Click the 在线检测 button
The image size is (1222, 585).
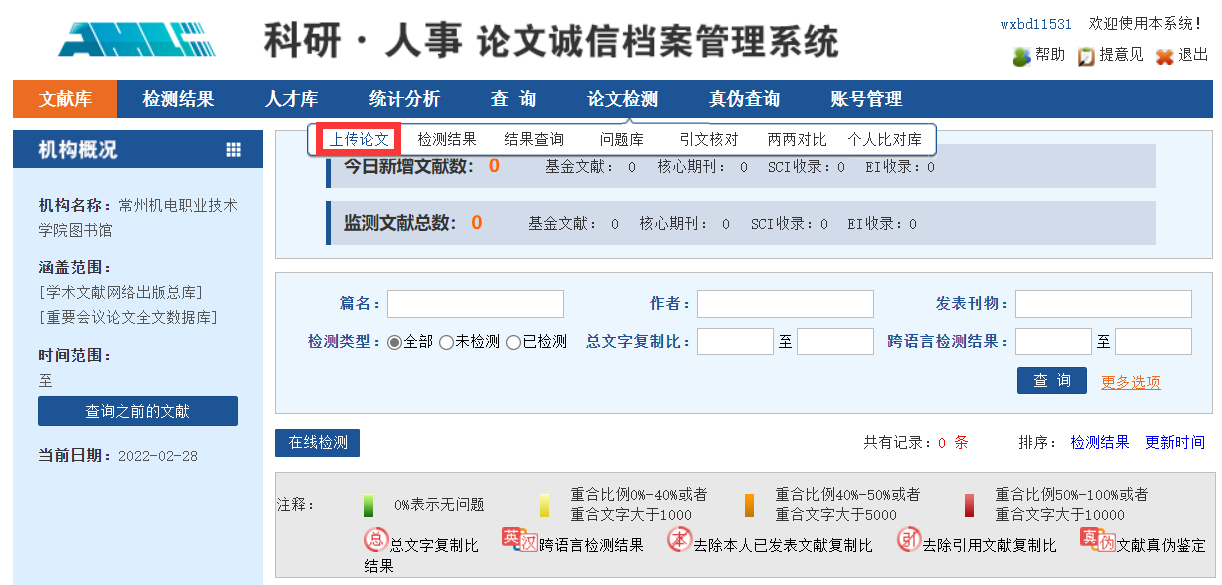tap(317, 443)
